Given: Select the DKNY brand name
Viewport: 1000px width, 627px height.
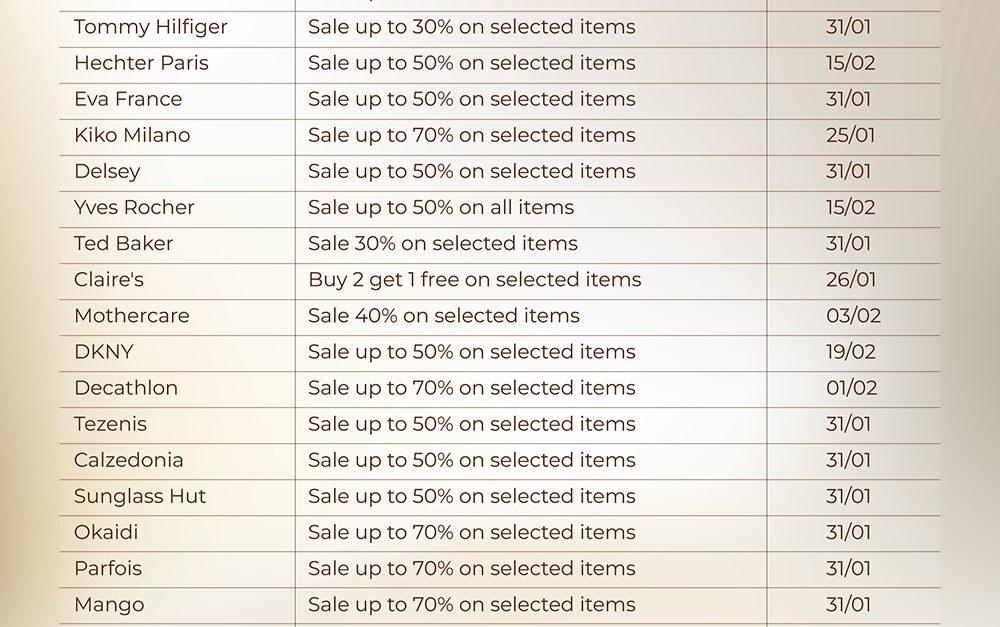Looking at the screenshot, I should click(x=103, y=351).
